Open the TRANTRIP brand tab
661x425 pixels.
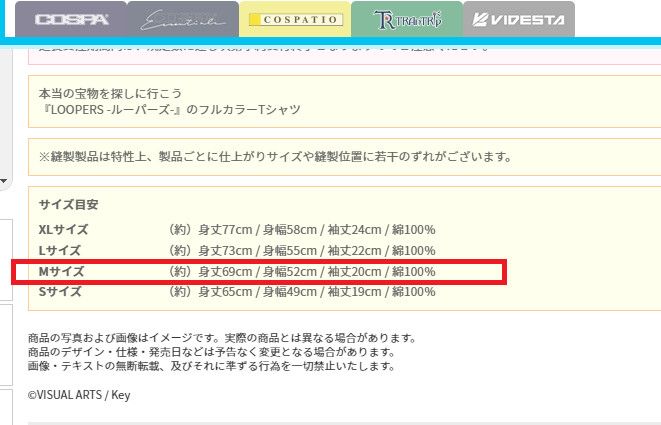(407, 19)
